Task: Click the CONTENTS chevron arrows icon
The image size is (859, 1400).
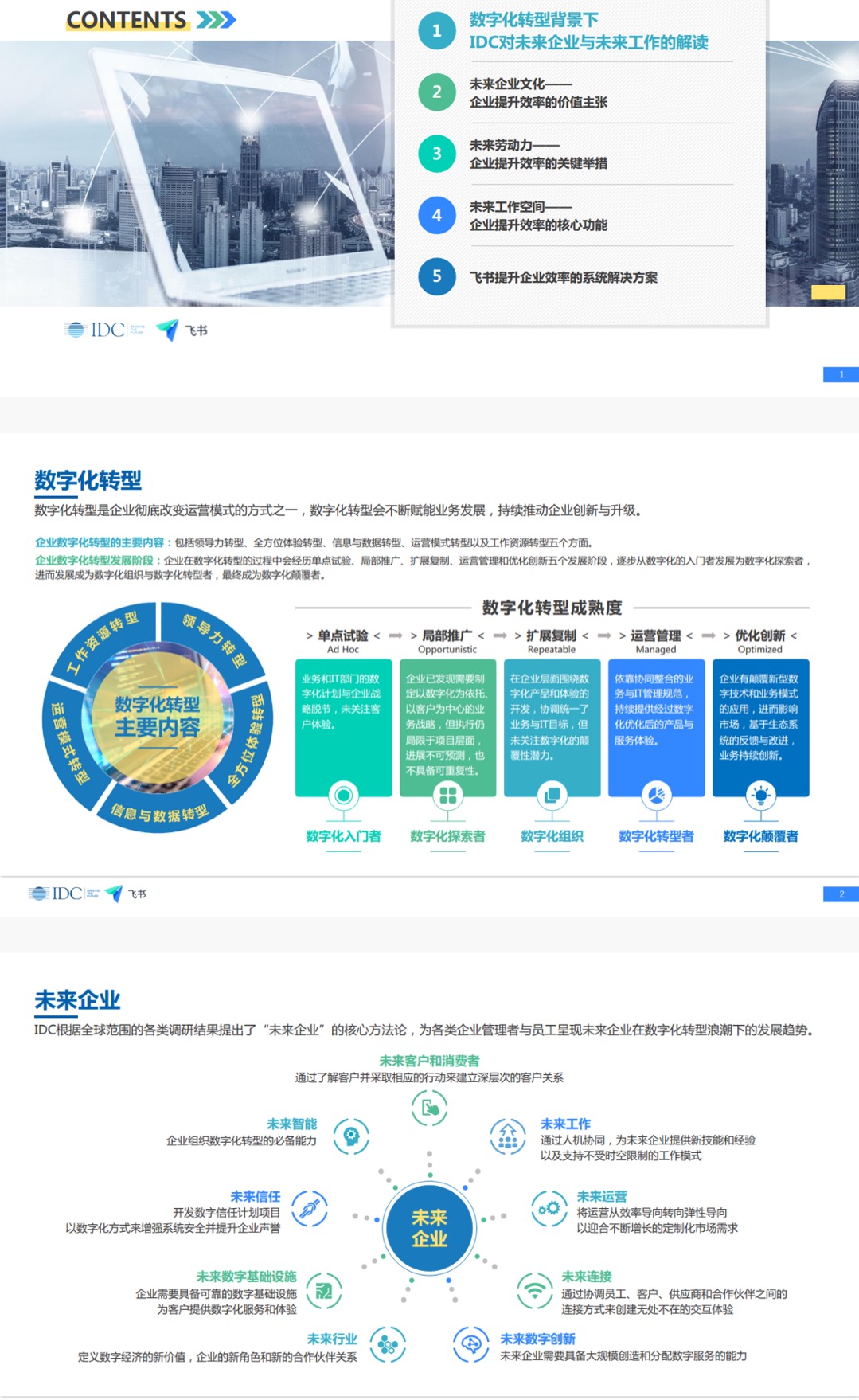Action: [x=216, y=20]
